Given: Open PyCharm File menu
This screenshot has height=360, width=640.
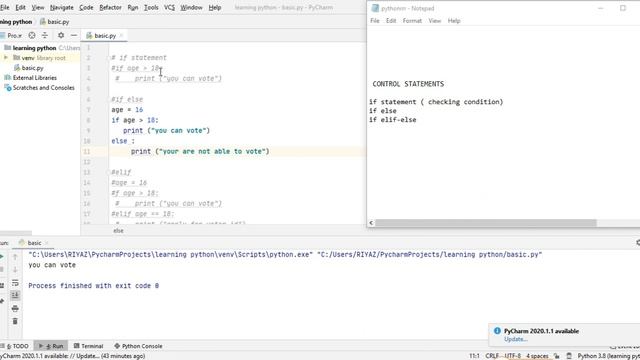Looking at the screenshot, I should click(4, 7).
